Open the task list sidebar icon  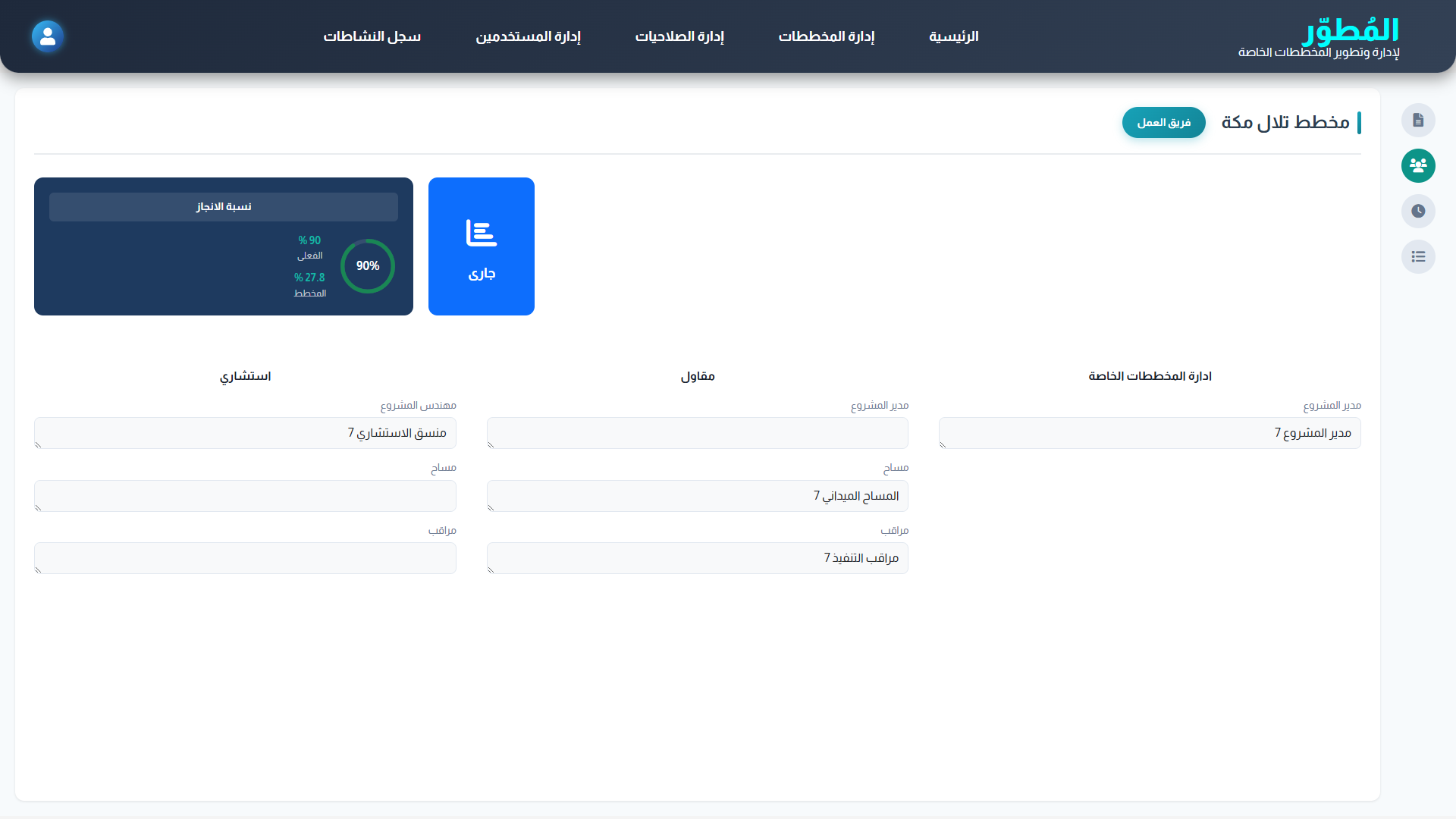pyautogui.click(x=1418, y=256)
